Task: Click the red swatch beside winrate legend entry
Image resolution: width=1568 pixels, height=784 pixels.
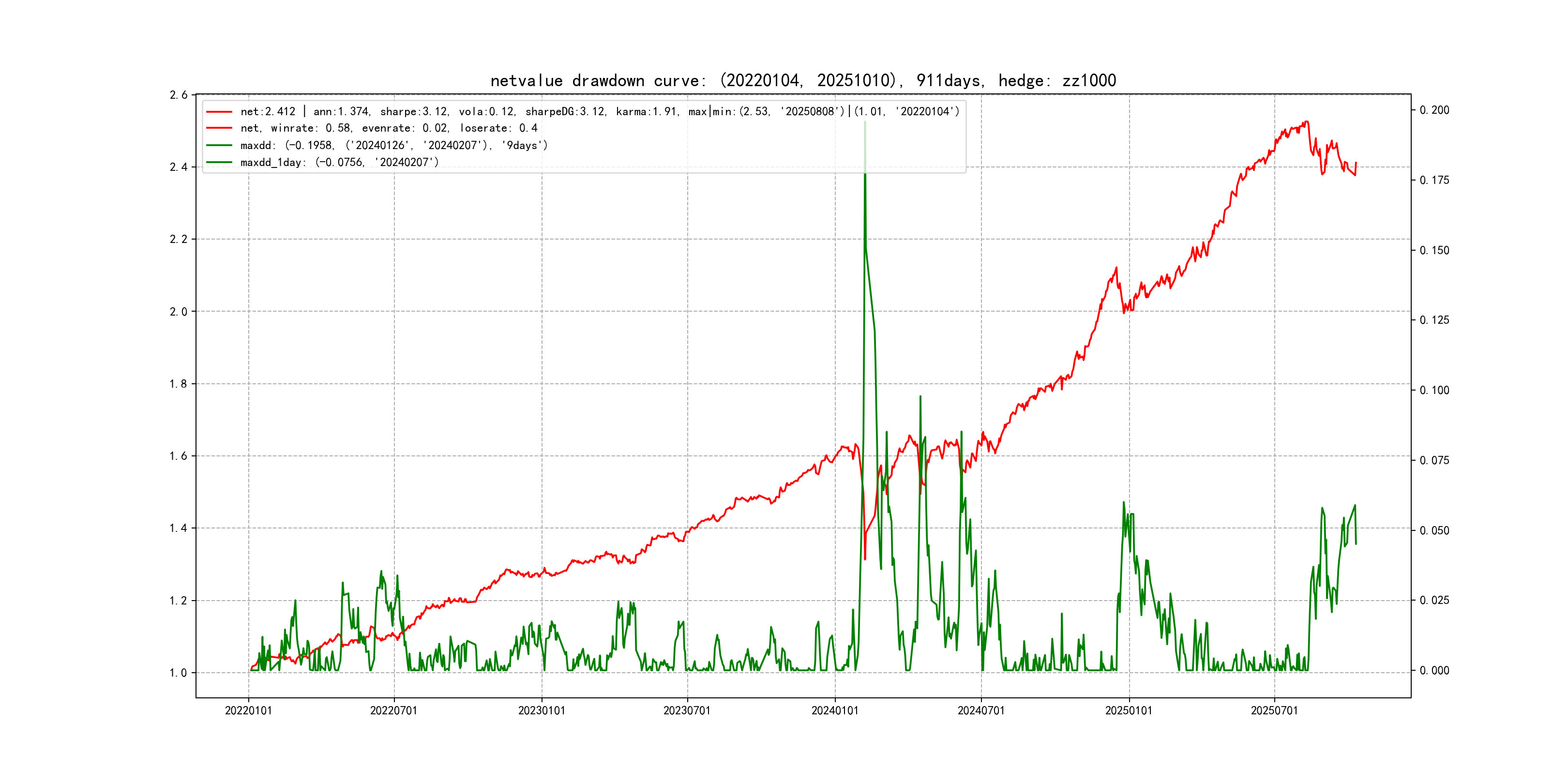Action: [x=219, y=128]
